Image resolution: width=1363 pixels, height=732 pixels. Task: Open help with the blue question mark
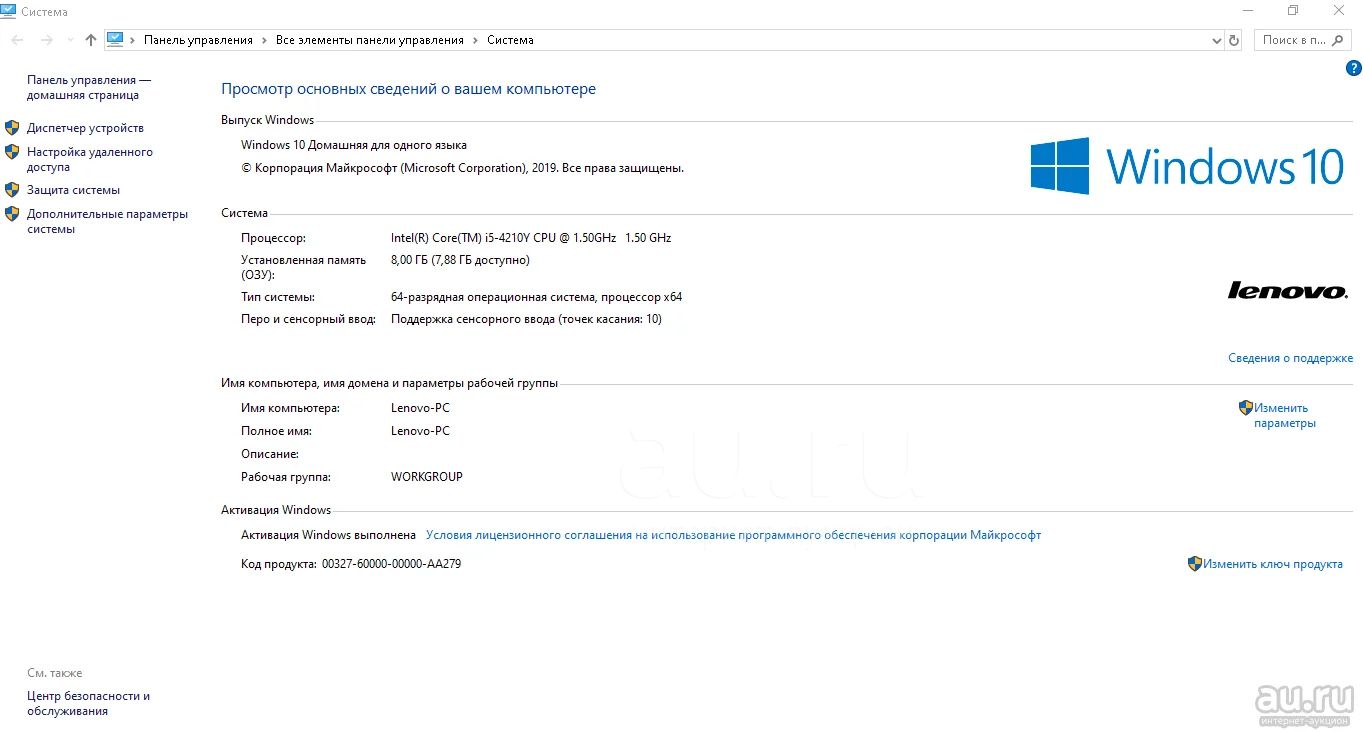click(1354, 69)
